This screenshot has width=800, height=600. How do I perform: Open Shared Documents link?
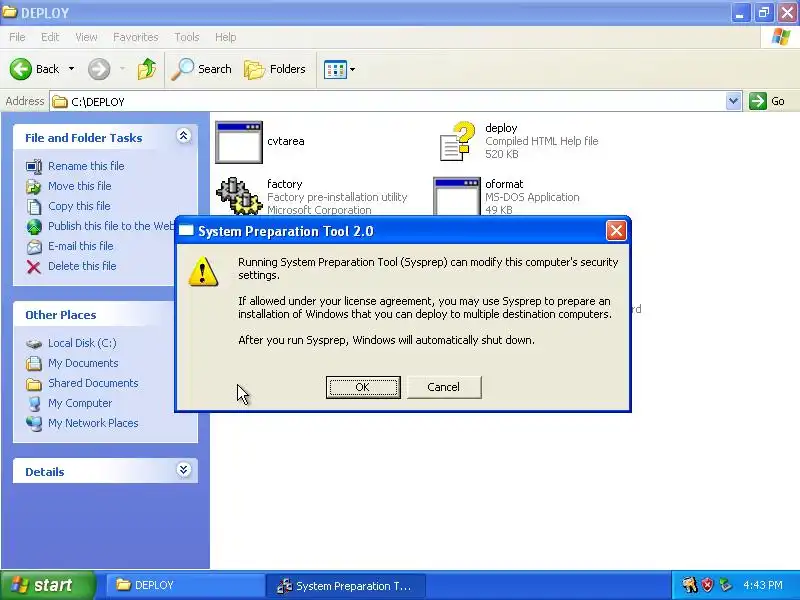tap(93, 383)
